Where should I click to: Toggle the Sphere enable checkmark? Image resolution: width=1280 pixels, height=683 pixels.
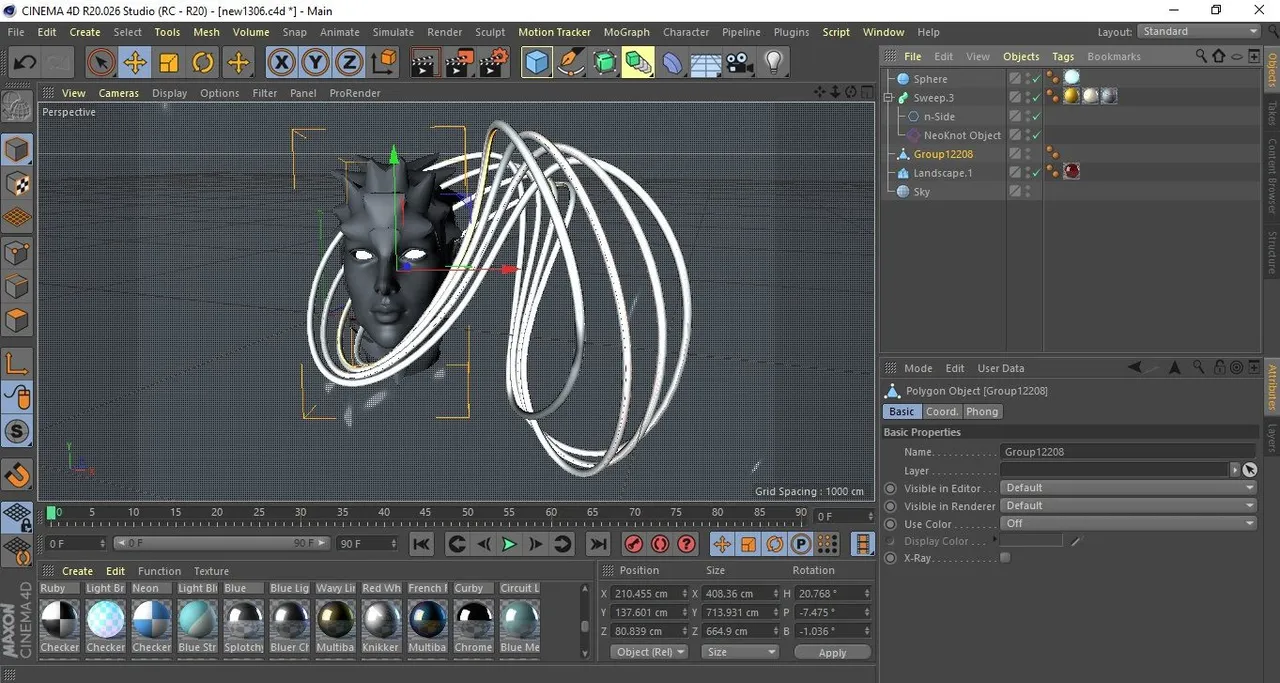point(1037,79)
